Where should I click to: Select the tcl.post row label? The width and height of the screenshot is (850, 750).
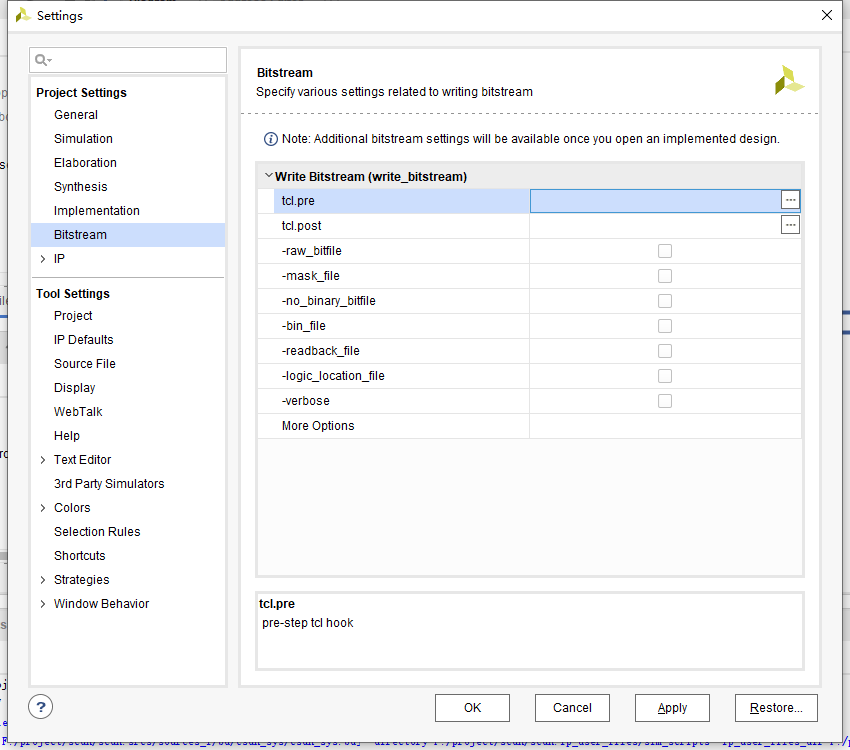301,225
